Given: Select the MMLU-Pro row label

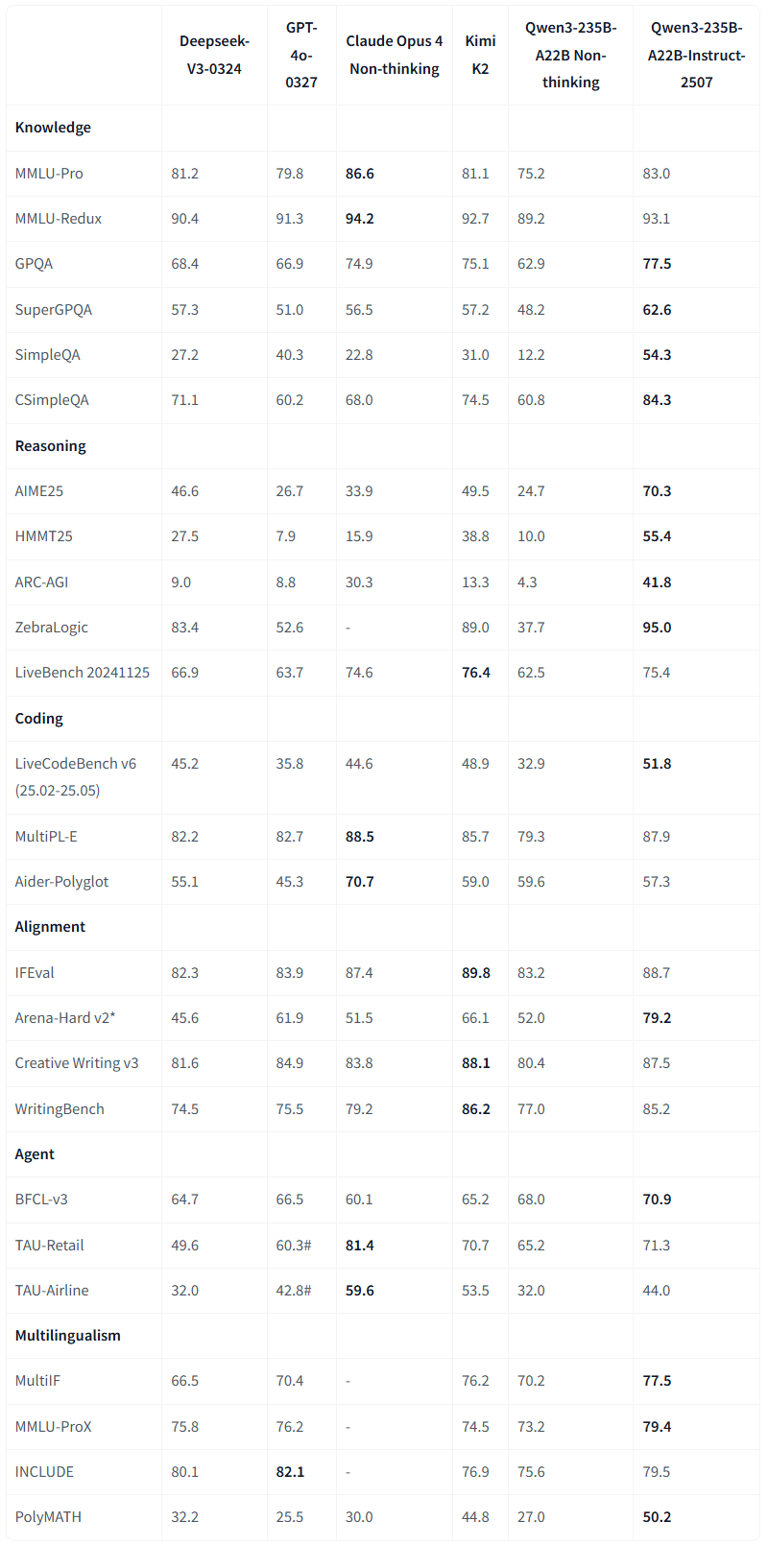Looking at the screenshot, I should 49,174.
